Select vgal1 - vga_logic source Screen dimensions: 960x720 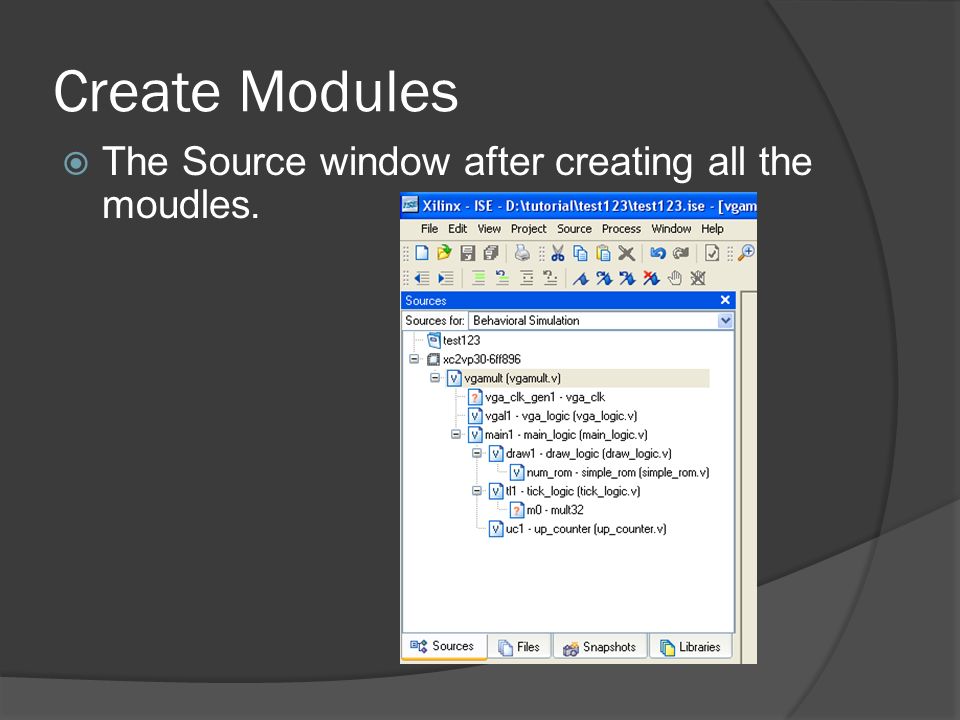[x=553, y=416]
